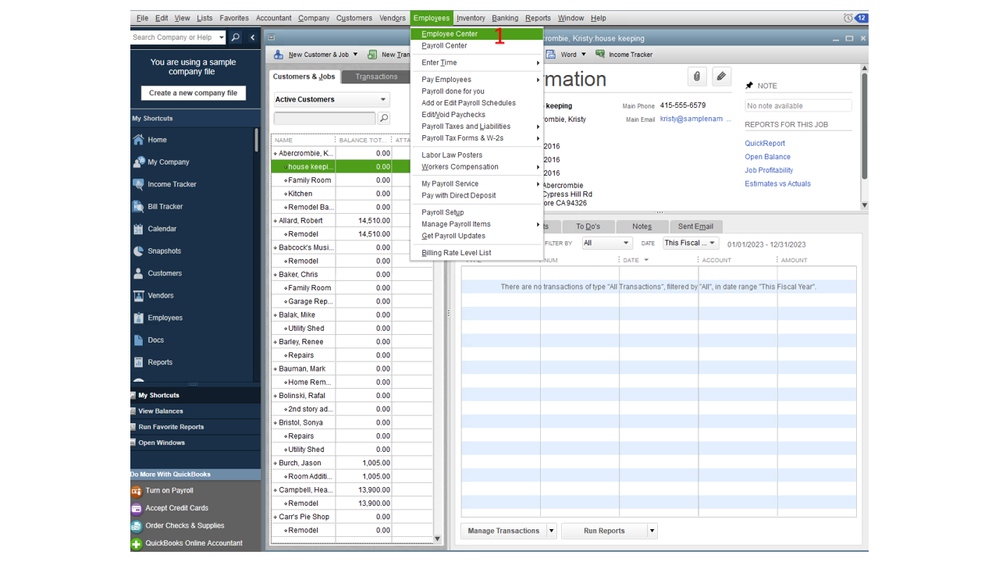Click the Order Checks & Supplies icon
999x562 pixels.
pyautogui.click(x=136, y=526)
